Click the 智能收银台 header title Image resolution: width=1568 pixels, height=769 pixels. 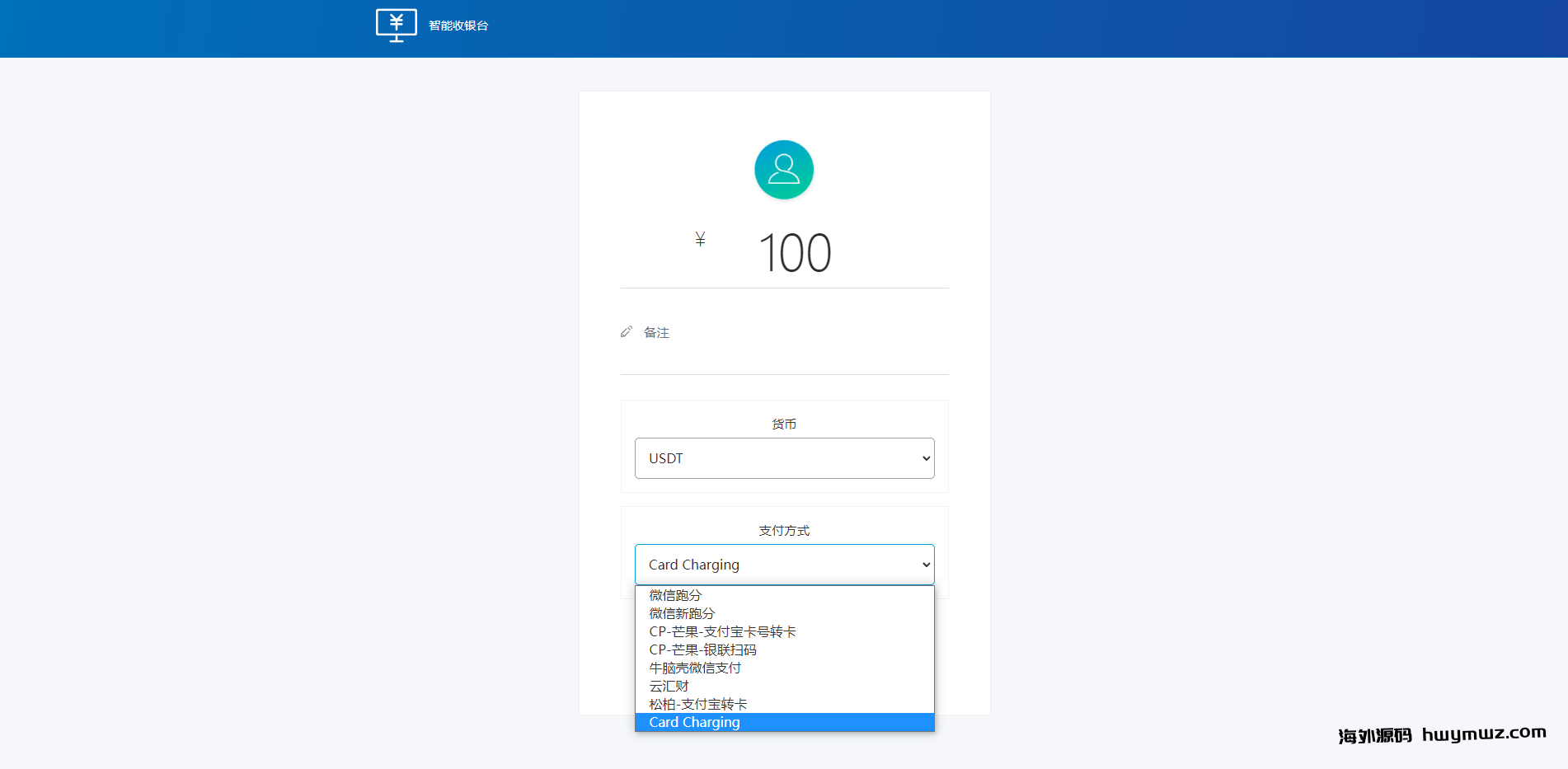[x=458, y=26]
